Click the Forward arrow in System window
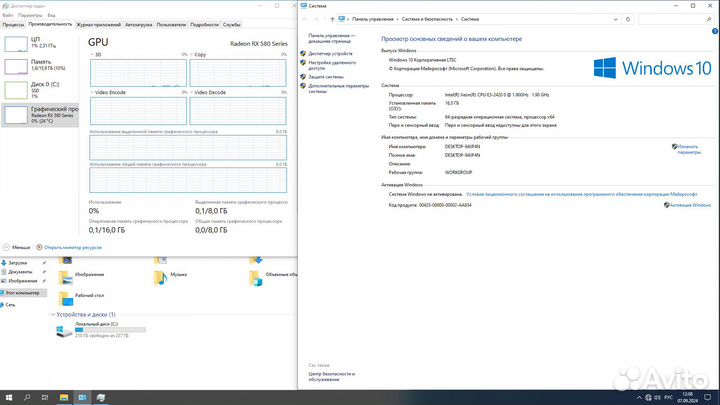This screenshot has width=720, height=405. [x=316, y=19]
